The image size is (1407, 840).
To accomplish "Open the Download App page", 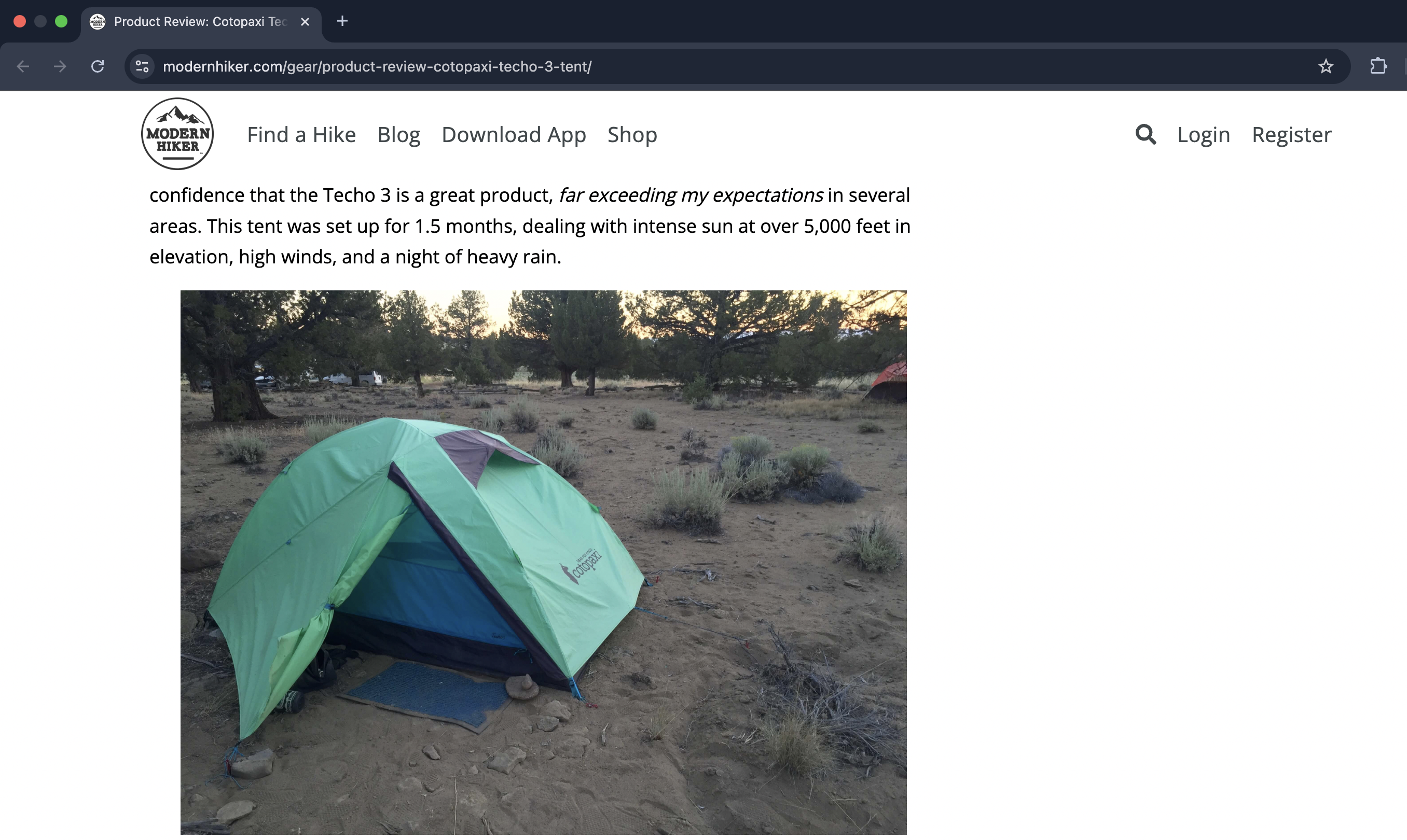I will (514, 135).
